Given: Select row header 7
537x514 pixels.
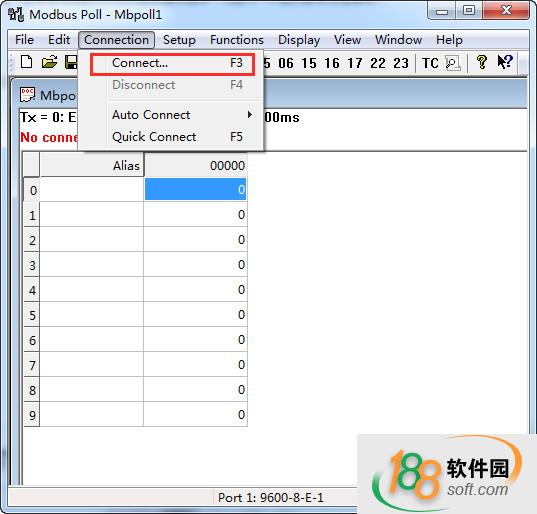Looking at the screenshot, I should (32, 365).
